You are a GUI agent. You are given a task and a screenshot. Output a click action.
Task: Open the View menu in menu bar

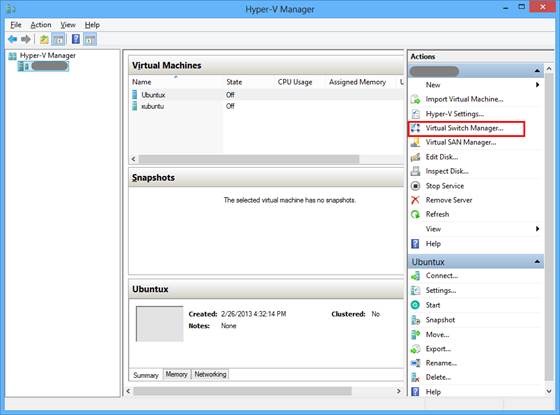click(x=68, y=25)
